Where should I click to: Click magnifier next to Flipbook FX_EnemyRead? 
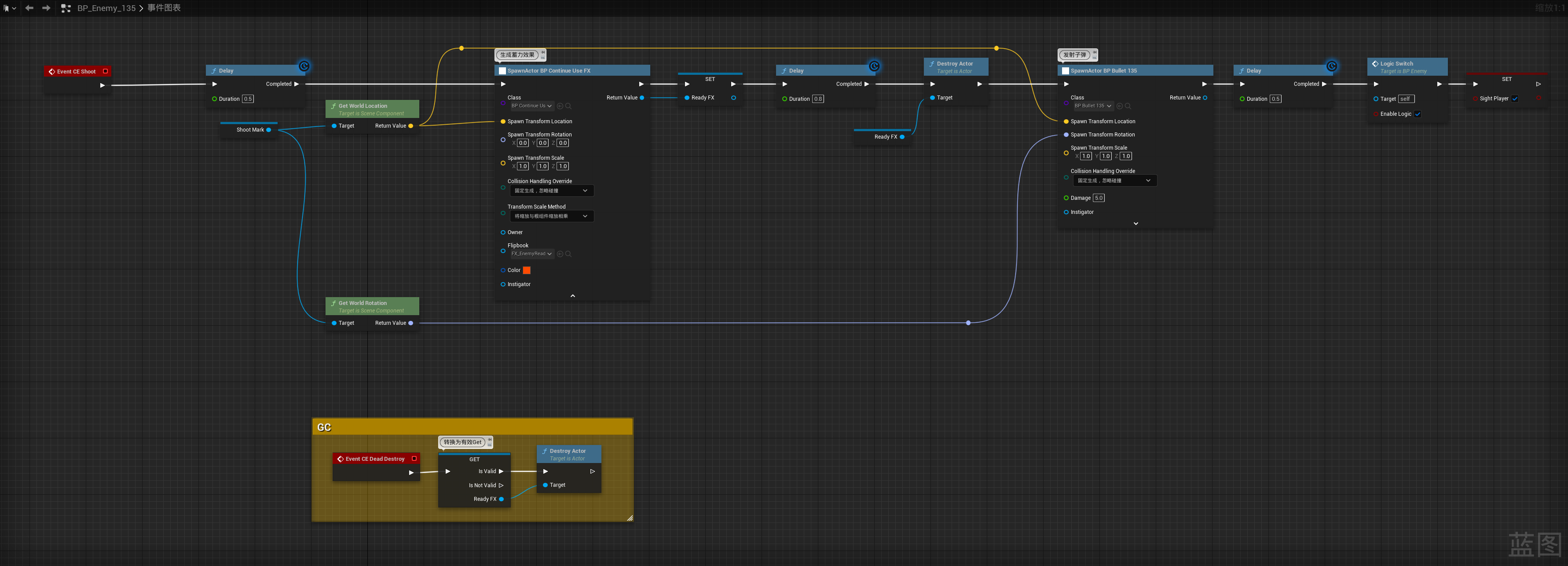[568, 254]
